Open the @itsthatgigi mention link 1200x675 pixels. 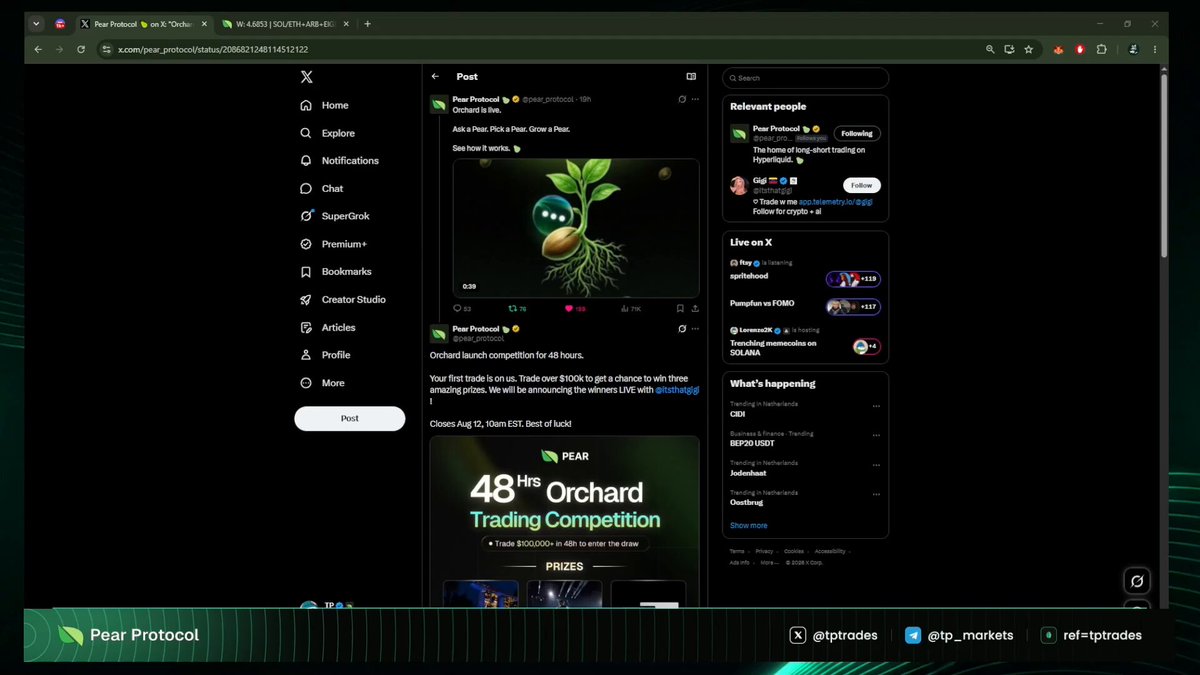pyautogui.click(x=677, y=390)
